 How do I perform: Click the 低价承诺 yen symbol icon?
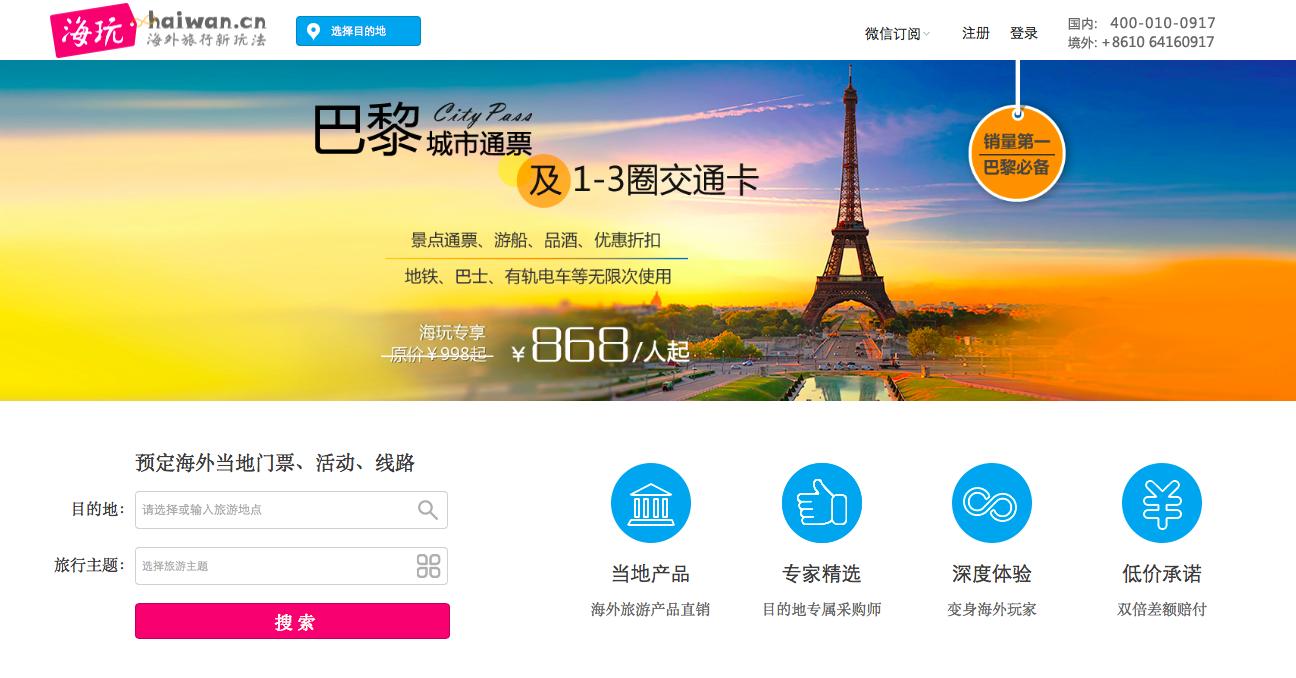[1162, 503]
